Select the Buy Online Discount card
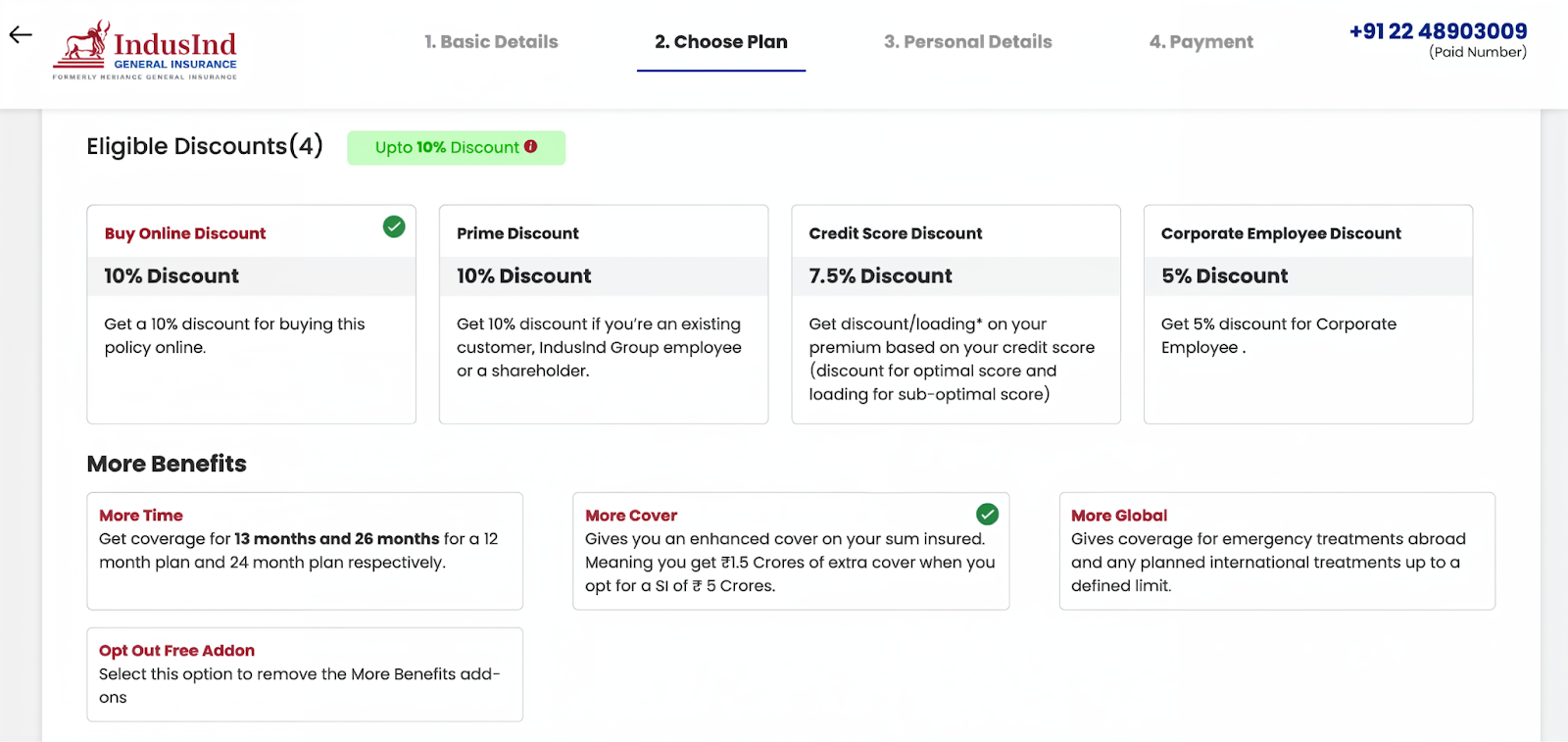 (251, 314)
